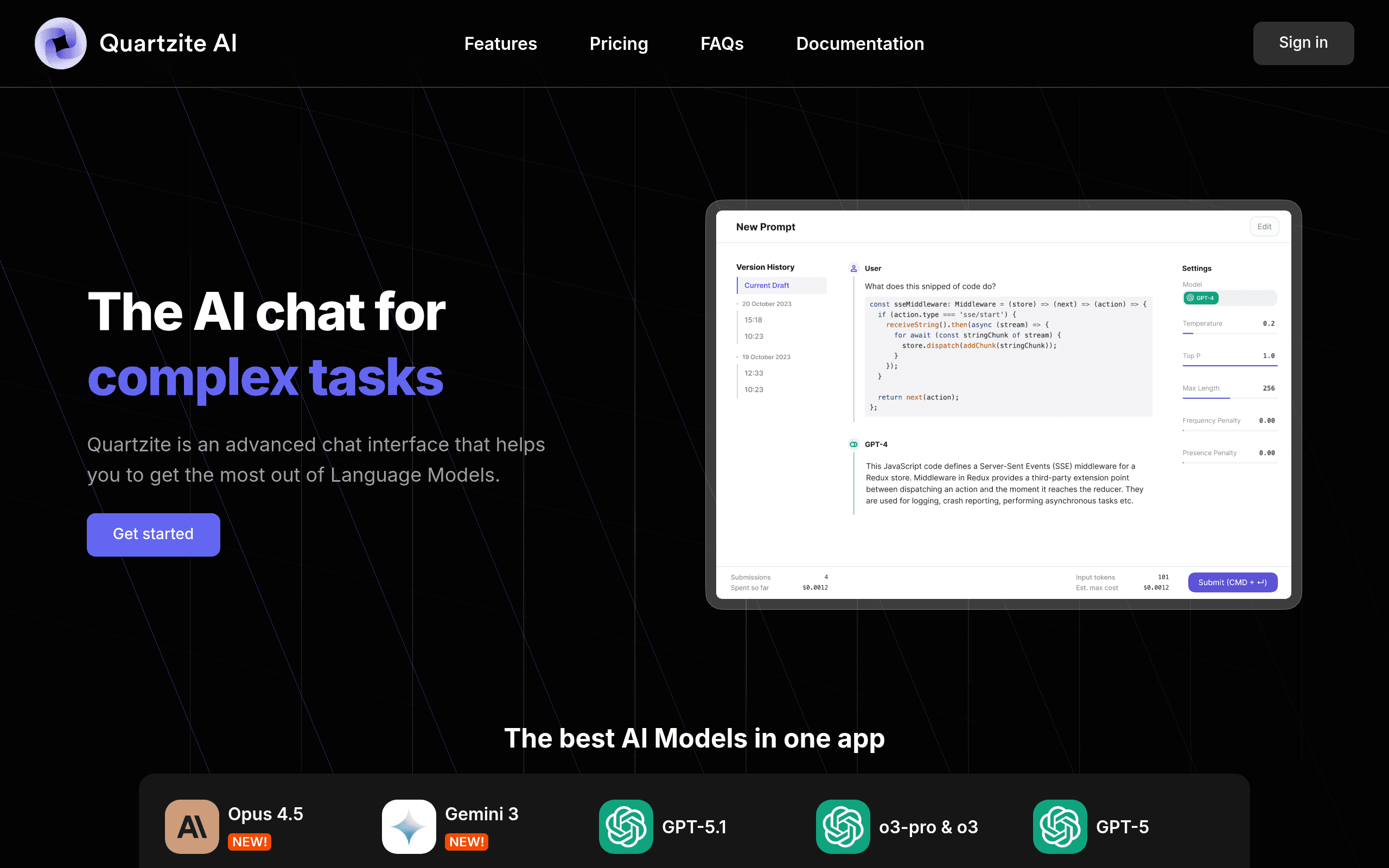The height and width of the screenshot is (868, 1389).
Task: Click the GPT-5 OpenAI icon
Action: [x=1060, y=826]
